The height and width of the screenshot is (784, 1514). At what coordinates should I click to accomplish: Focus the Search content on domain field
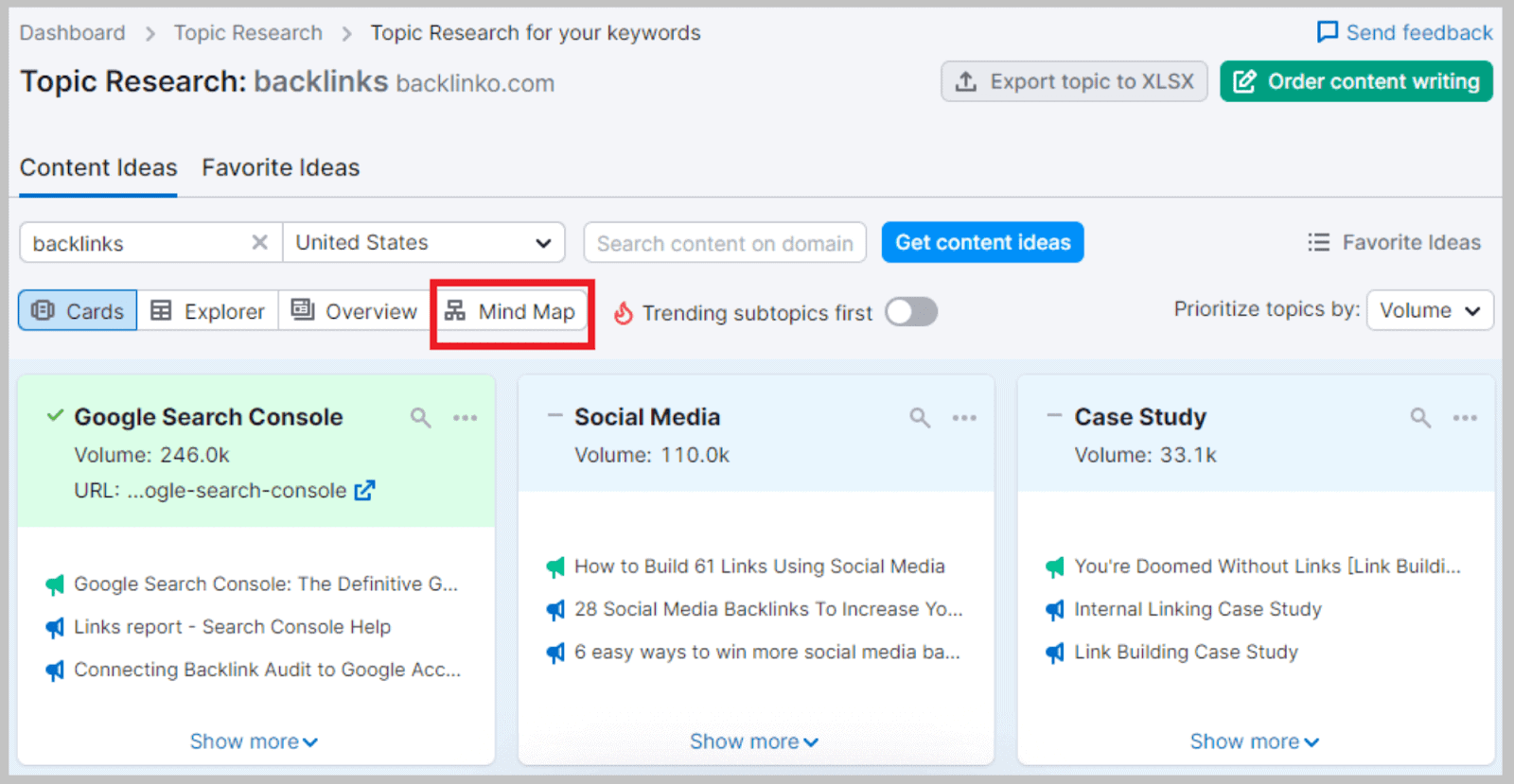click(725, 243)
